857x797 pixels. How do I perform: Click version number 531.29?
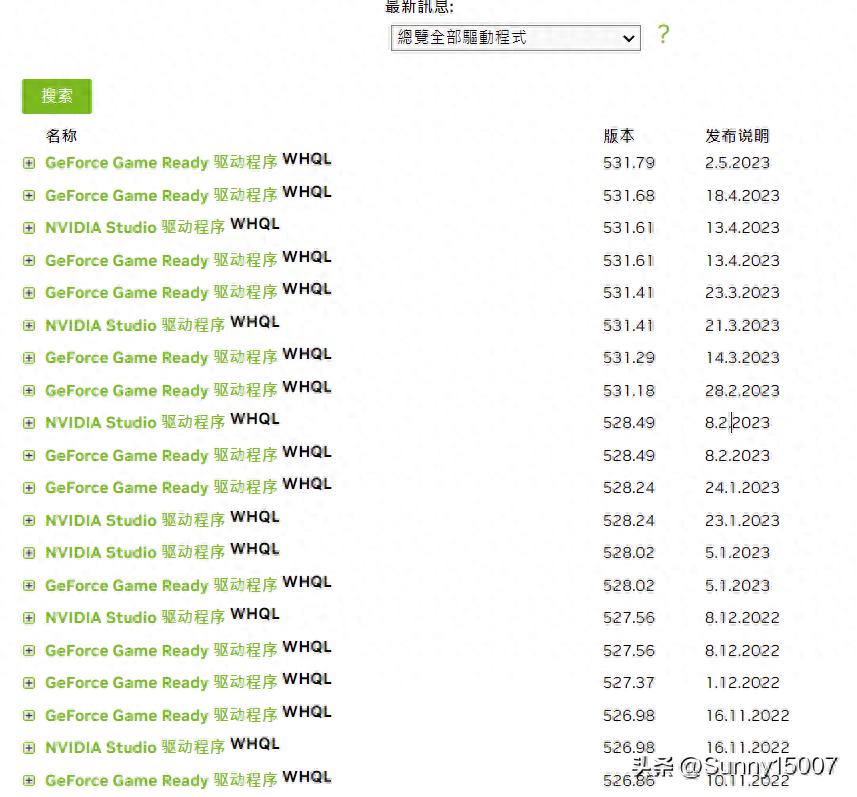629,358
